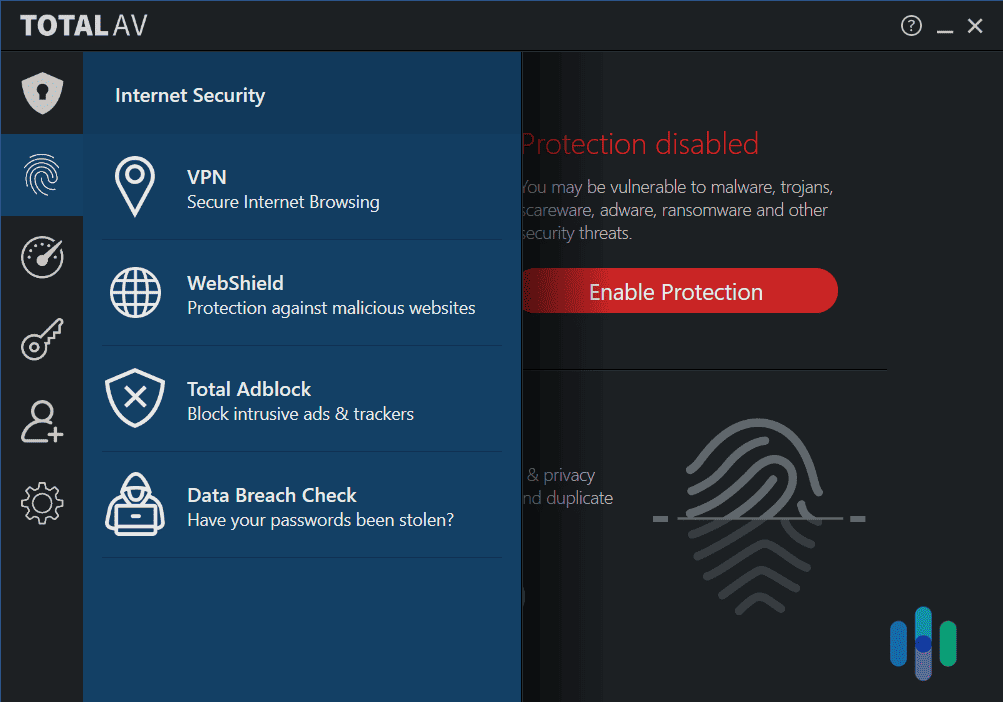Click the WebShield globe icon
The image size is (1003, 702).
(135, 293)
